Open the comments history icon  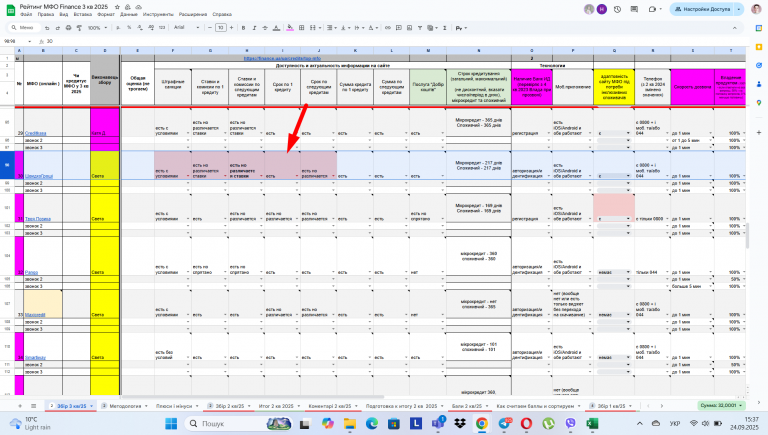[634, 9]
